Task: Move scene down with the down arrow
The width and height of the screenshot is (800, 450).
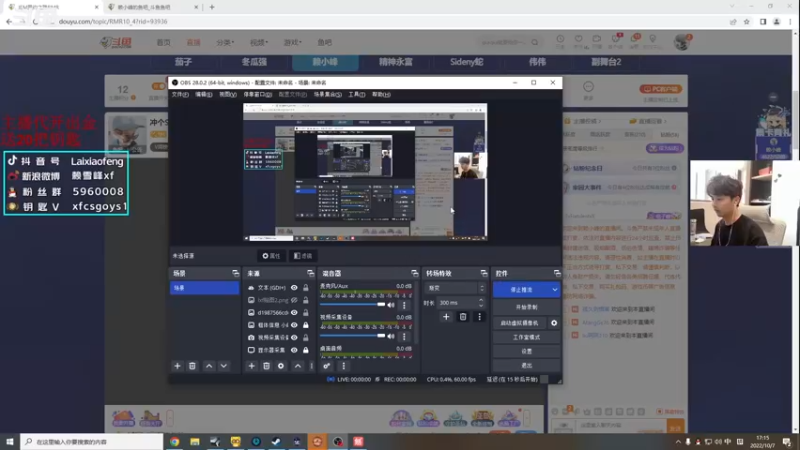Action: [223, 366]
